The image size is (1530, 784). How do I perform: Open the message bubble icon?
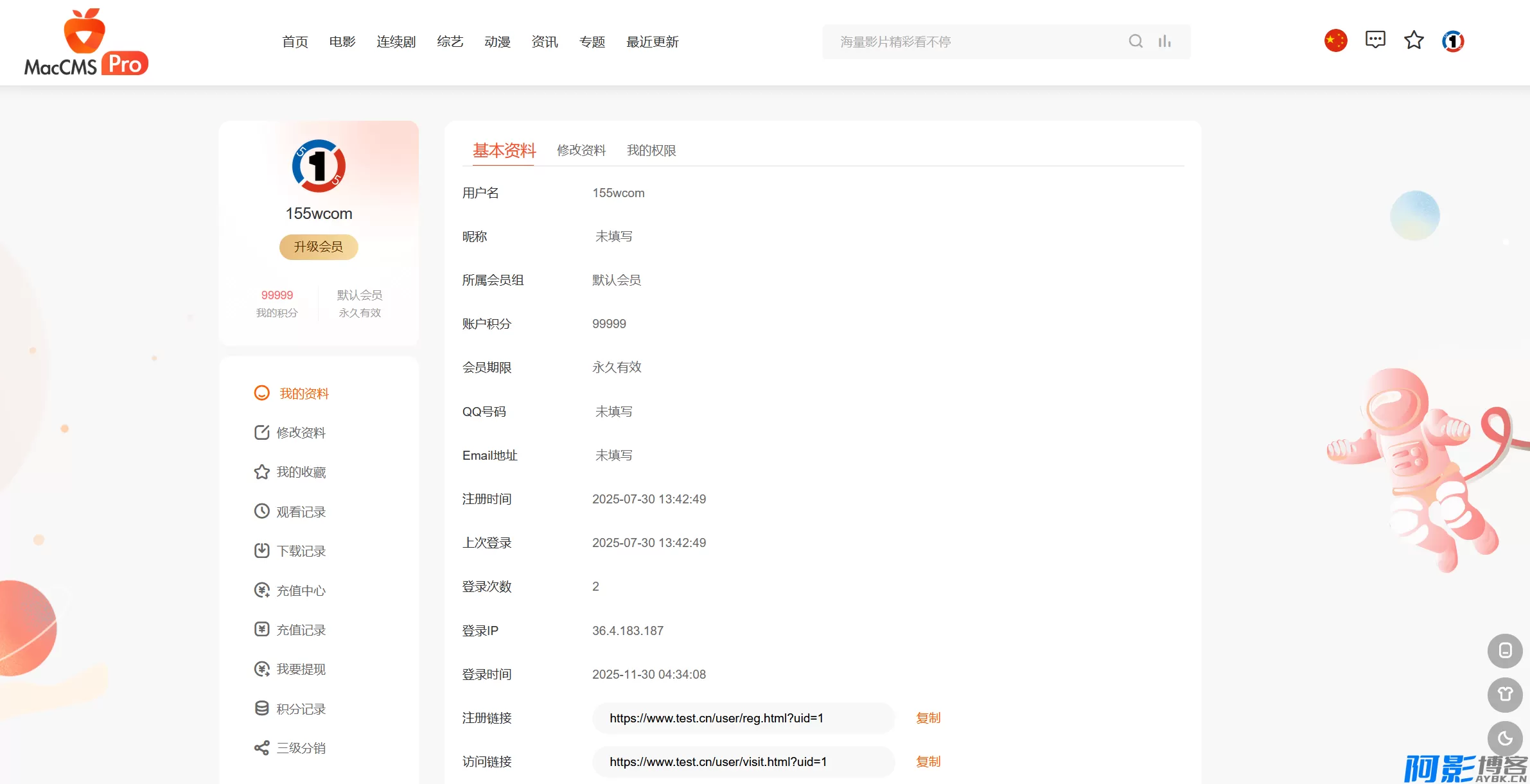[x=1375, y=40]
